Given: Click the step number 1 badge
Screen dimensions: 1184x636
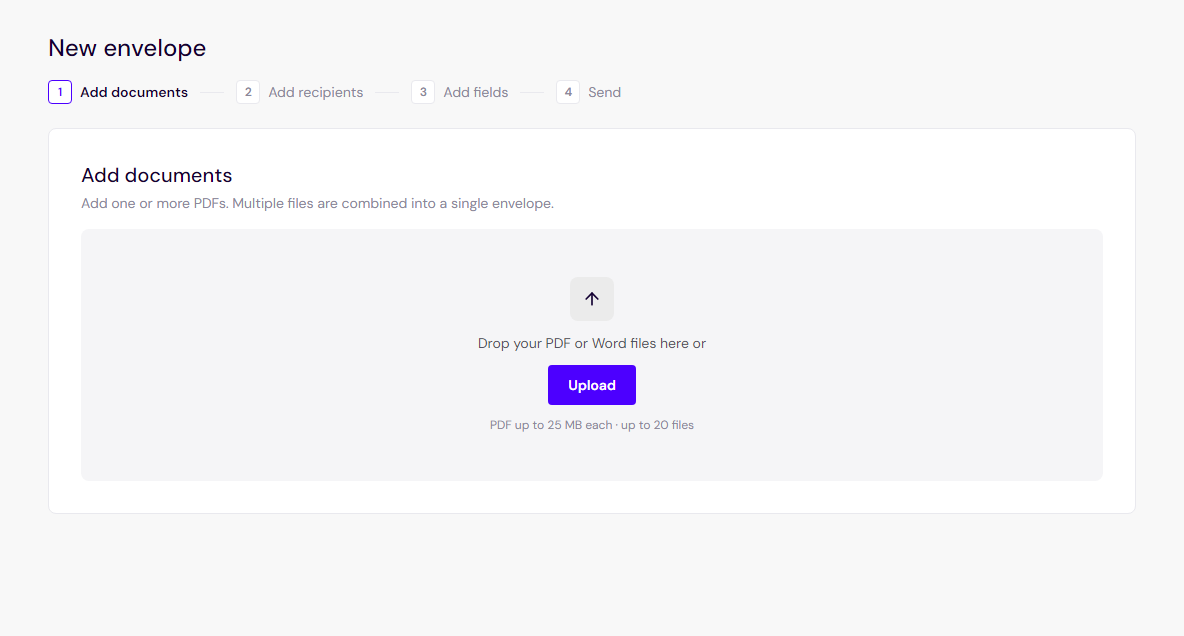Looking at the screenshot, I should tap(60, 92).
